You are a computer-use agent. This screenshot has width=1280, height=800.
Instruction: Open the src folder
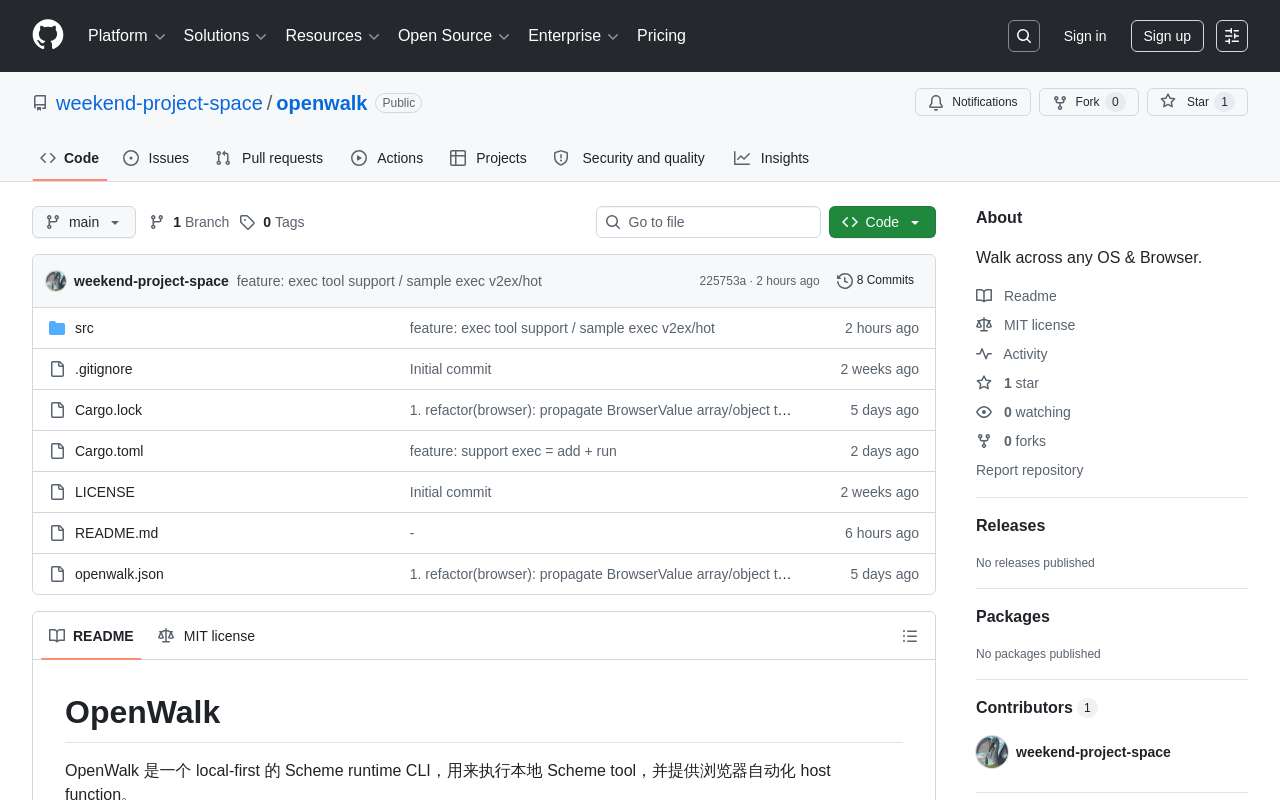(84, 328)
